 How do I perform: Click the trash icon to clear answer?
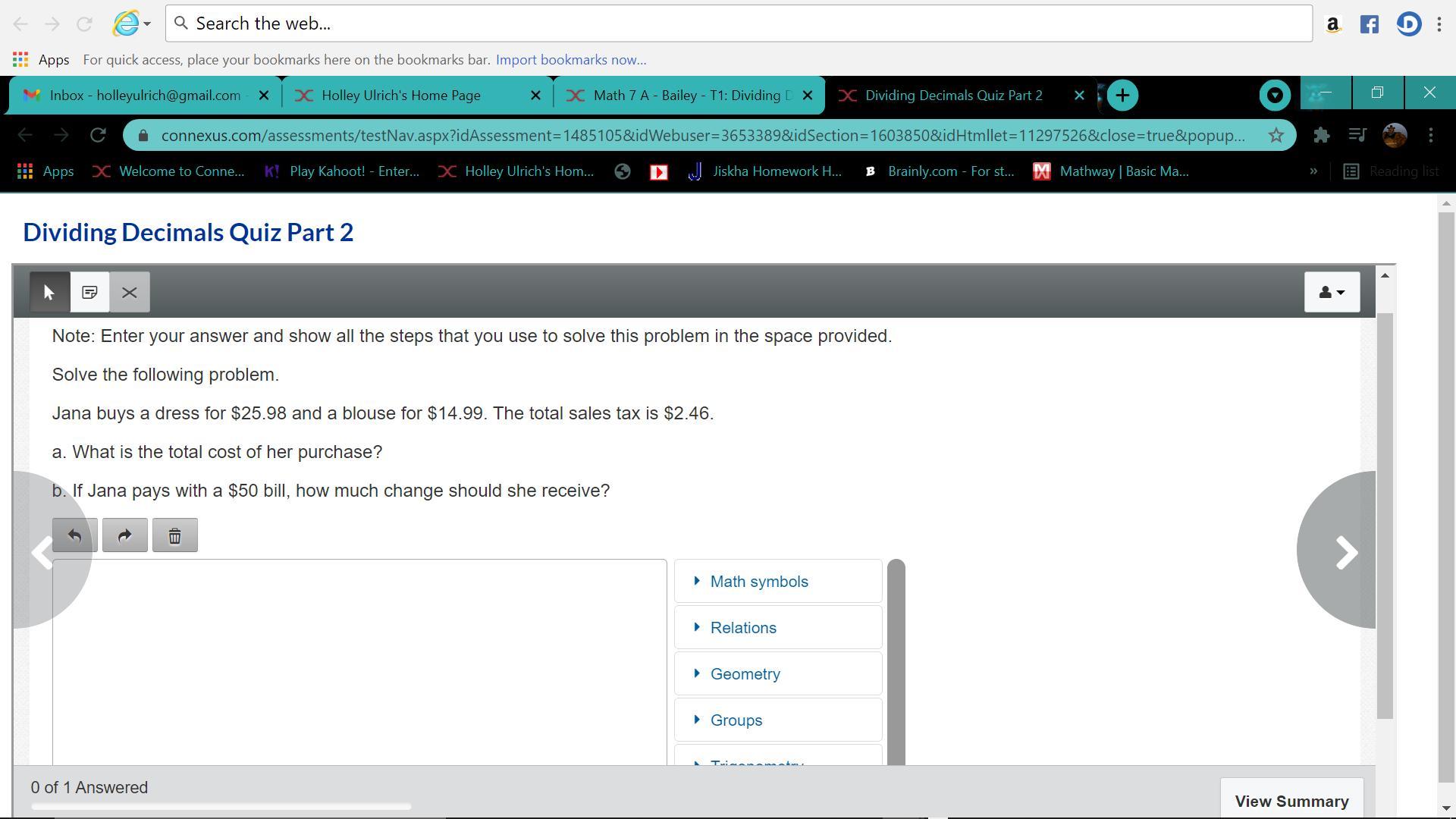tap(174, 535)
